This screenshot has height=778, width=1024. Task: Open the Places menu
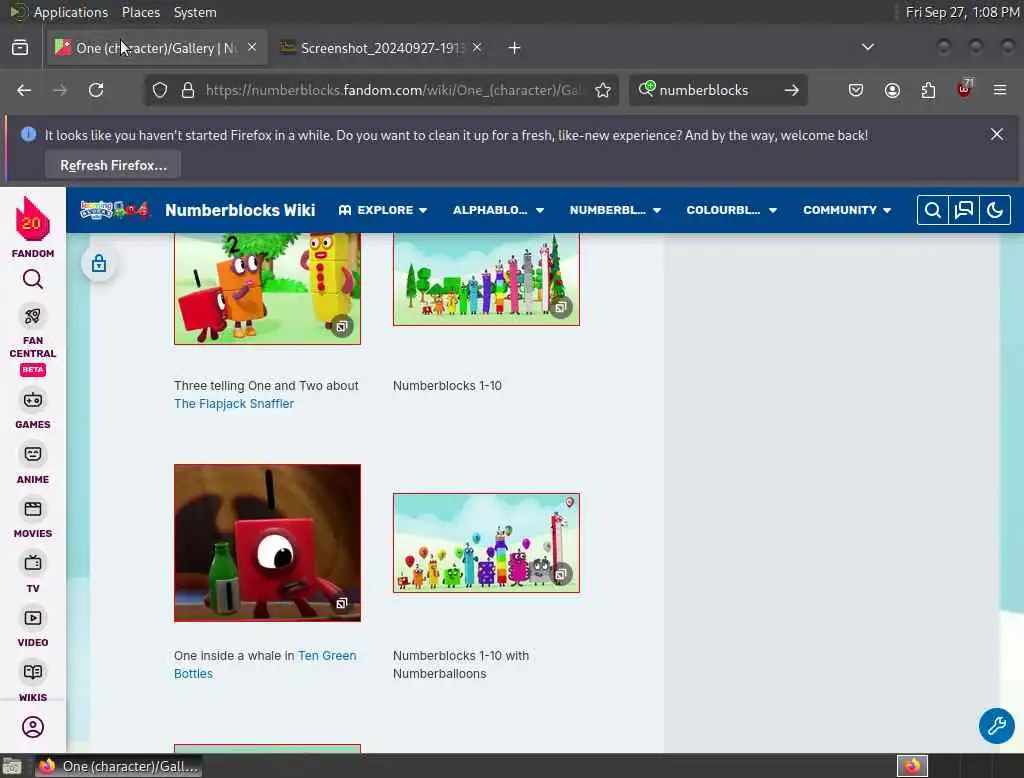(141, 12)
